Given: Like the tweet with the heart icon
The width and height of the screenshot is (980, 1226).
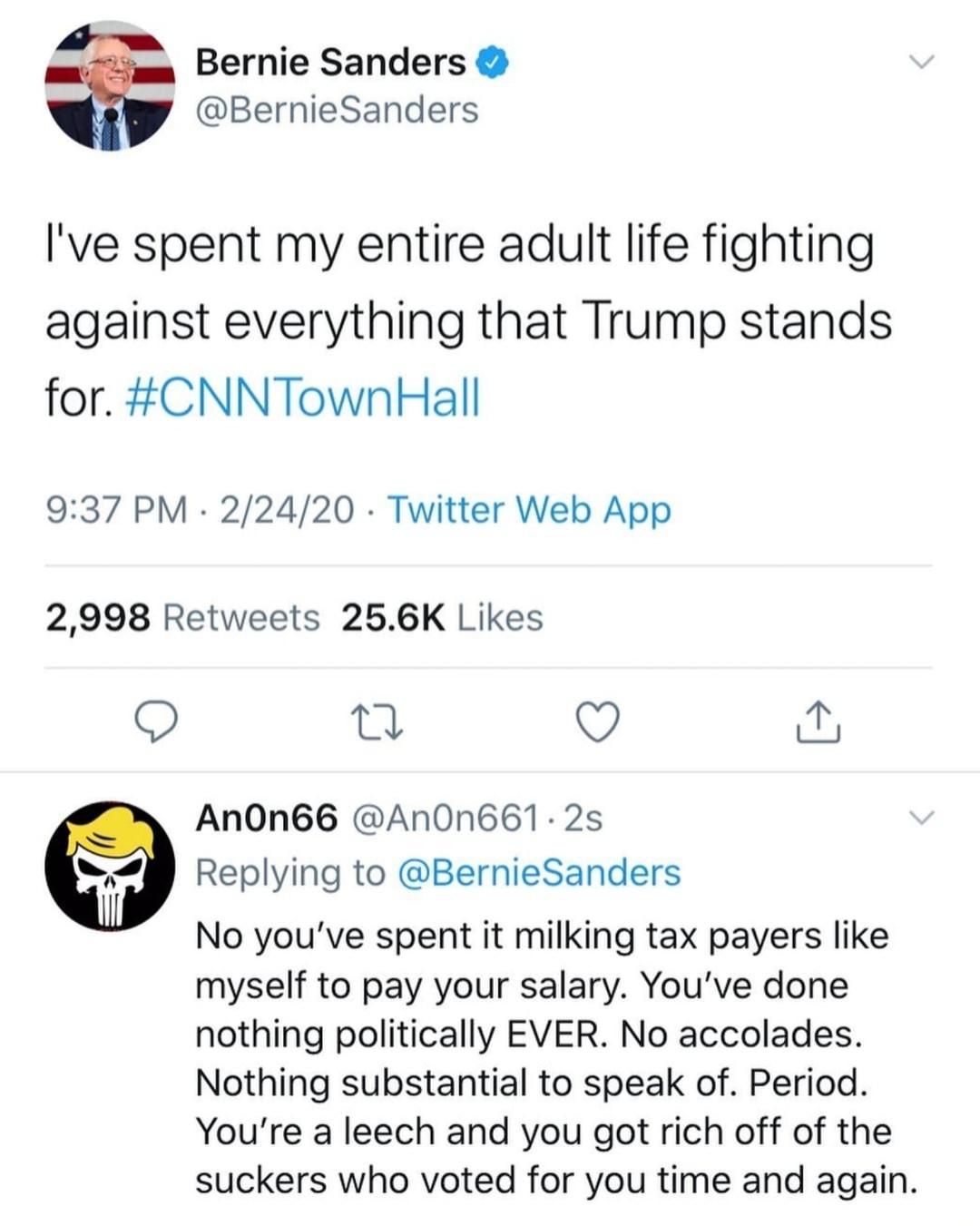Looking at the screenshot, I should pyautogui.click(x=598, y=722).
